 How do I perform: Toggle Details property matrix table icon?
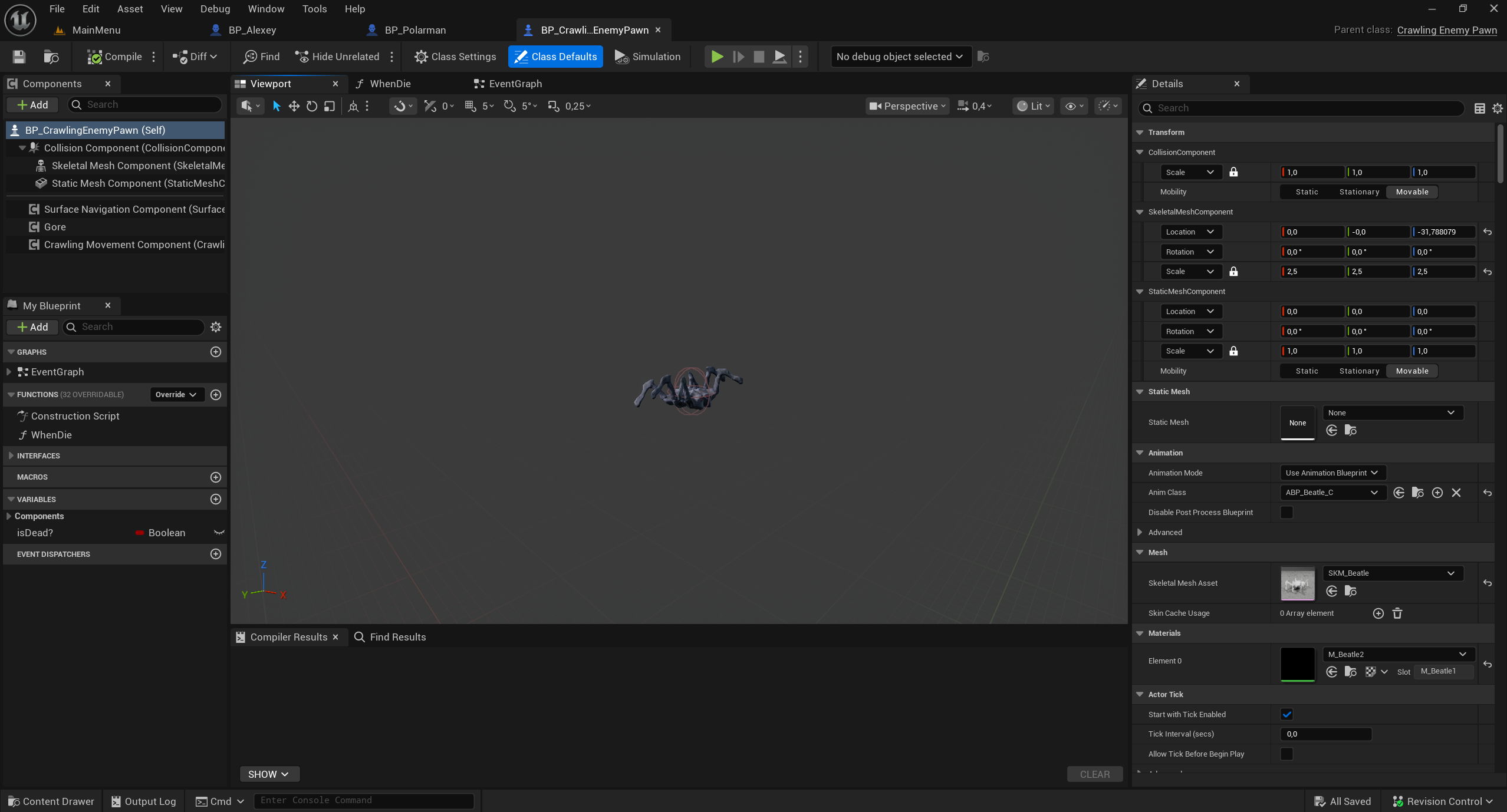[x=1480, y=108]
